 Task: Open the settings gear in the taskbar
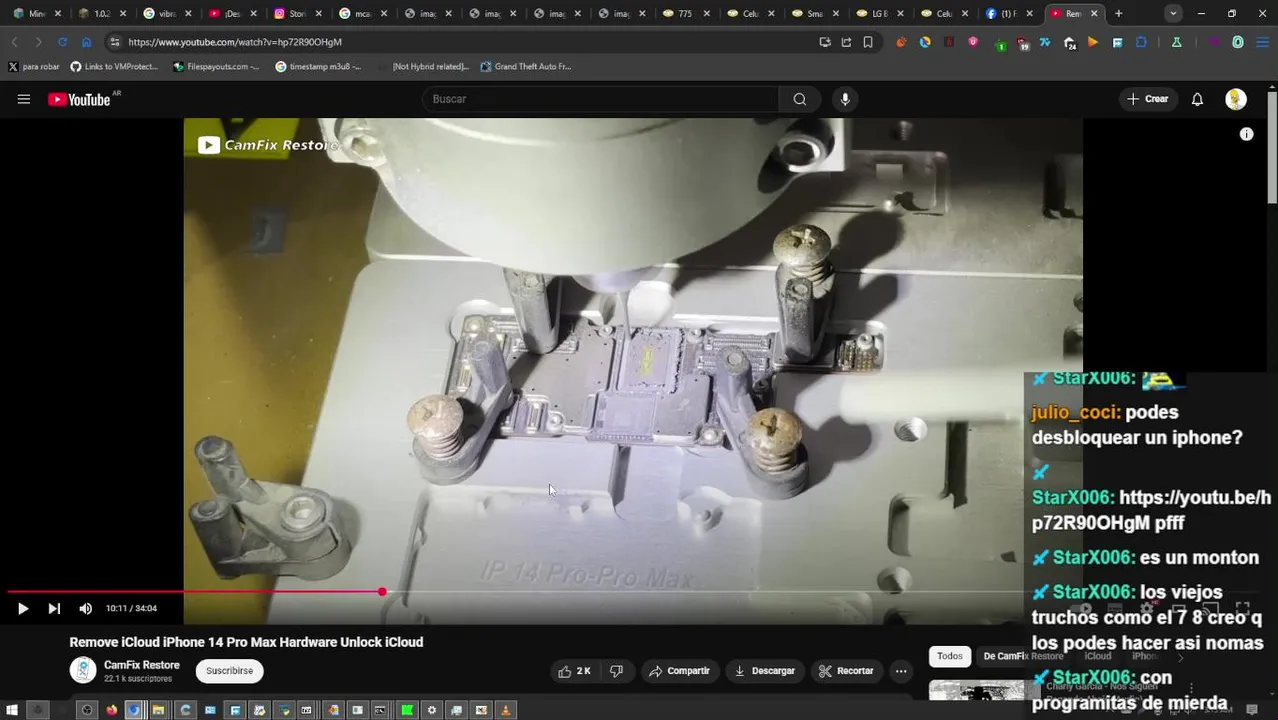coord(431,710)
